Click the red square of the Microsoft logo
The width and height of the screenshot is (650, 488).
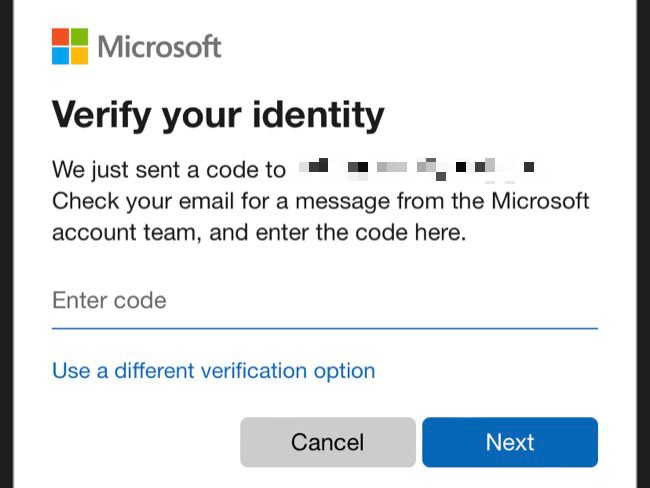(60, 37)
